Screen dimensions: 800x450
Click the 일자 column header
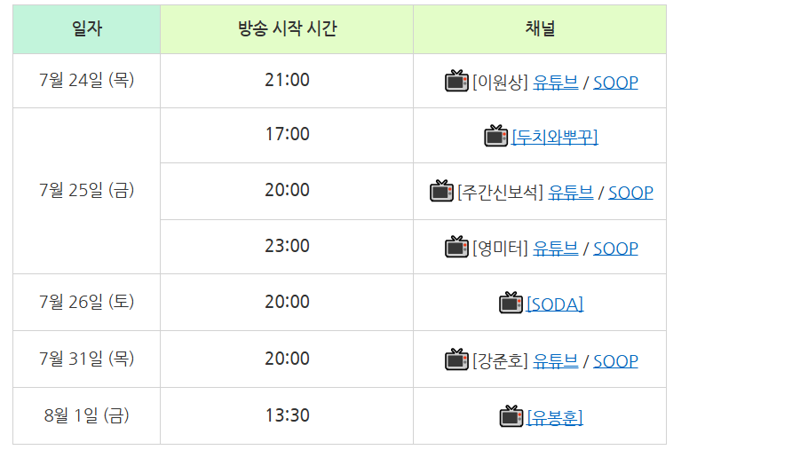pyautogui.click(x=87, y=29)
